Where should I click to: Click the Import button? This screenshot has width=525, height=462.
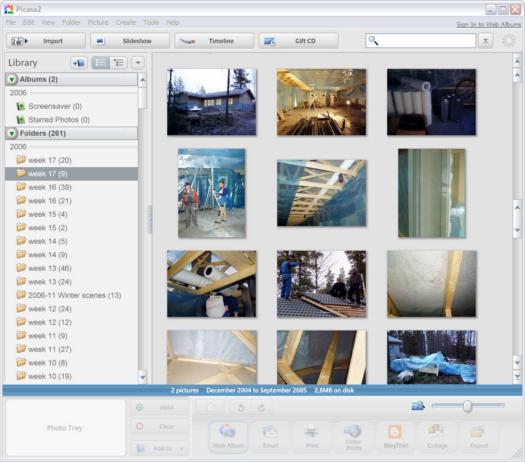click(46, 41)
